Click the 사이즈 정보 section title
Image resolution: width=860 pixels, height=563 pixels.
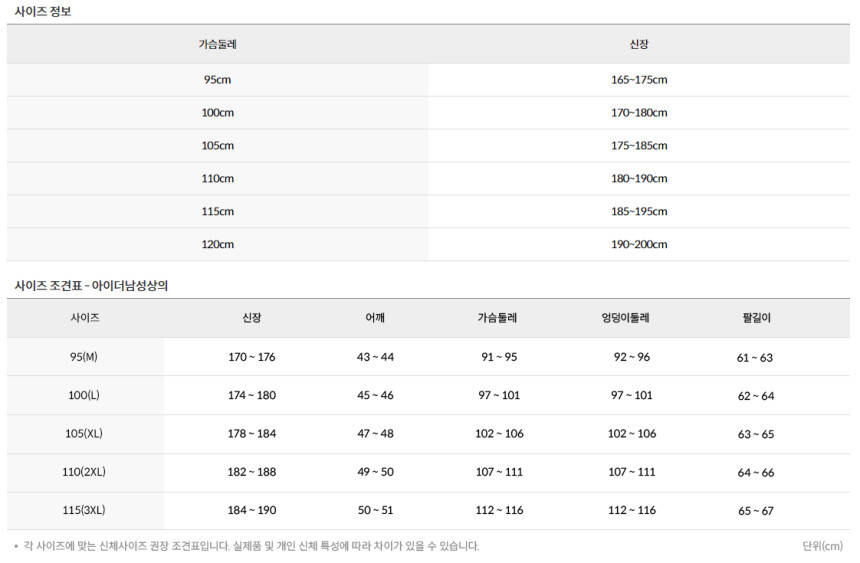pyautogui.click(x=43, y=12)
